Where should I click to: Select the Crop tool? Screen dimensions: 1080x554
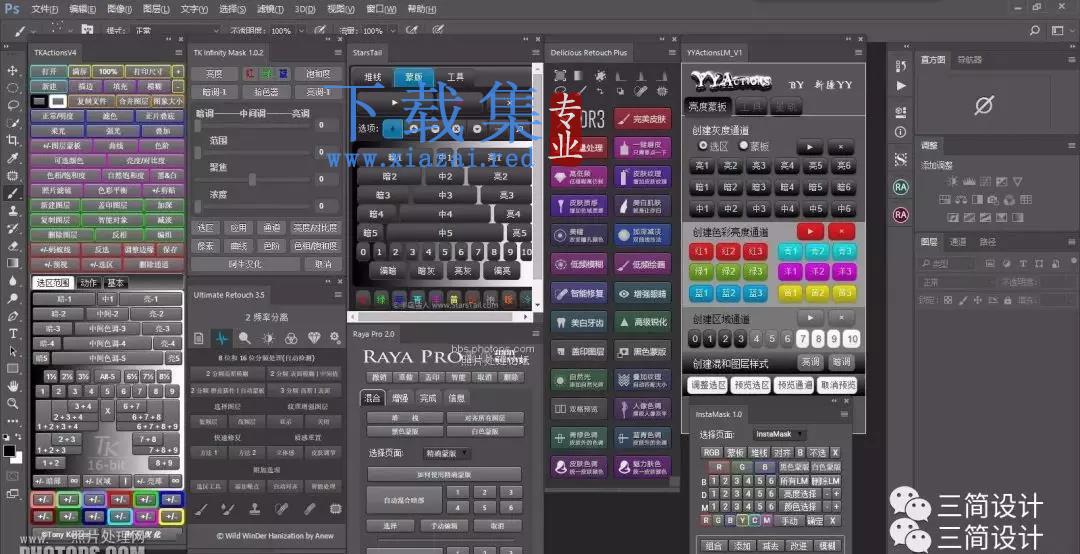pos(12,141)
